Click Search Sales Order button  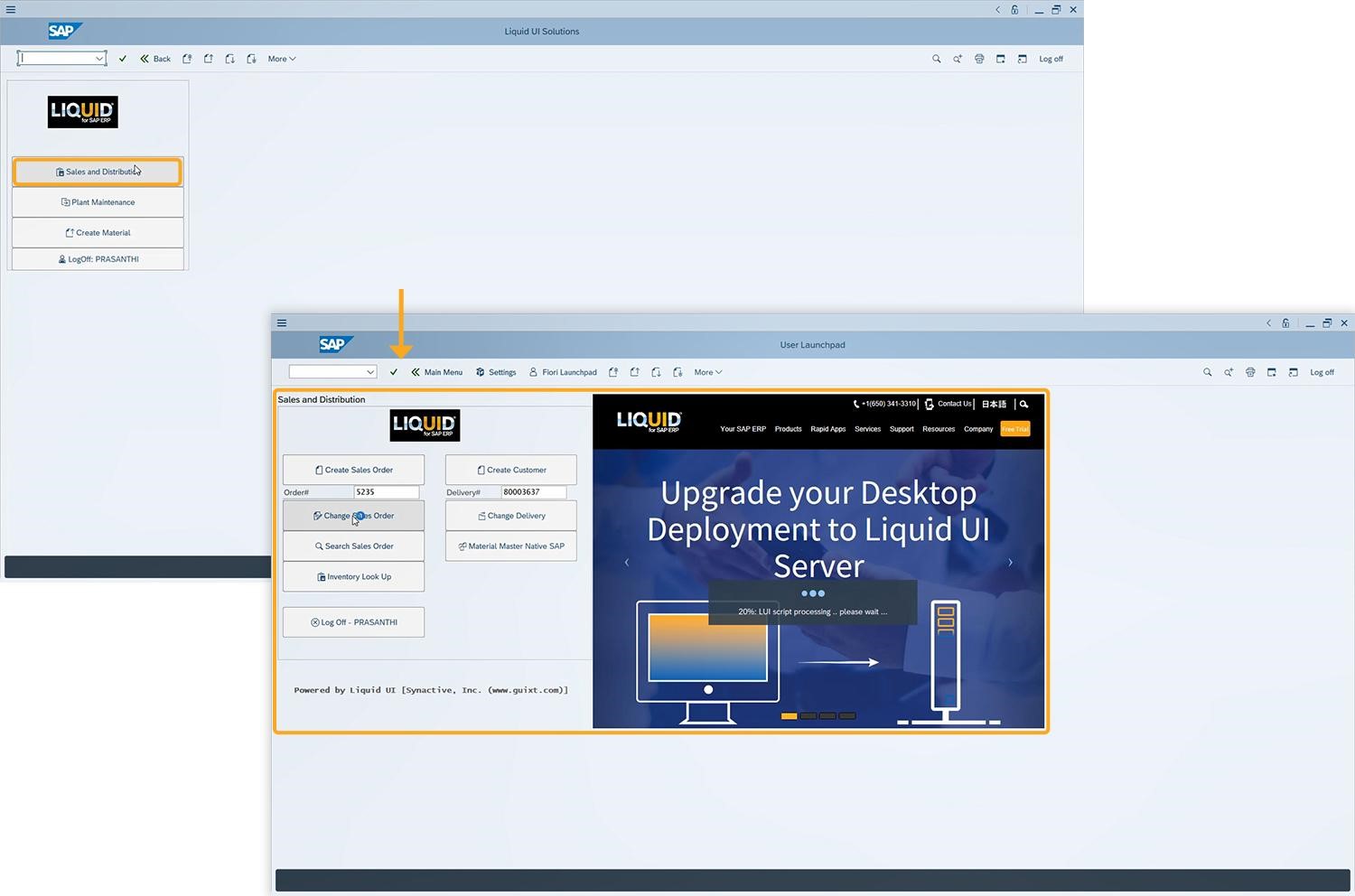coord(353,546)
